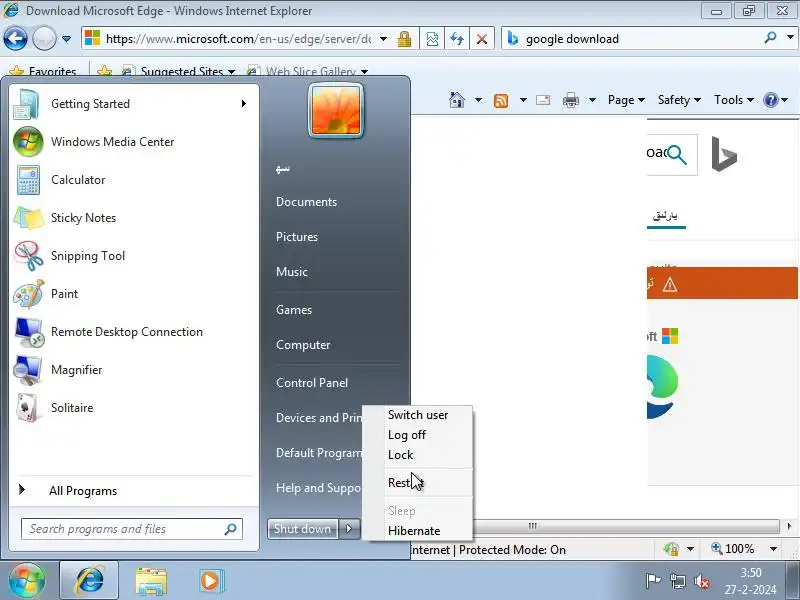The width and height of the screenshot is (800, 600).
Task: Open the search provider dropdown arrow
Action: (x=790, y=38)
